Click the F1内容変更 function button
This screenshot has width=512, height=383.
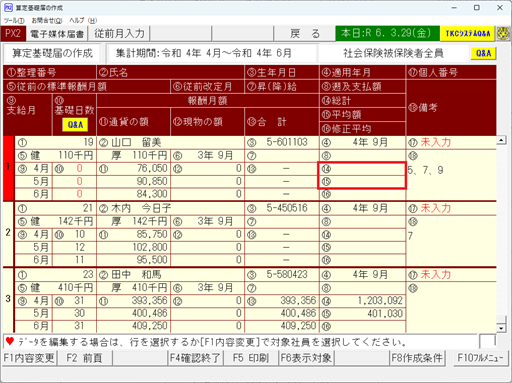click(29, 358)
